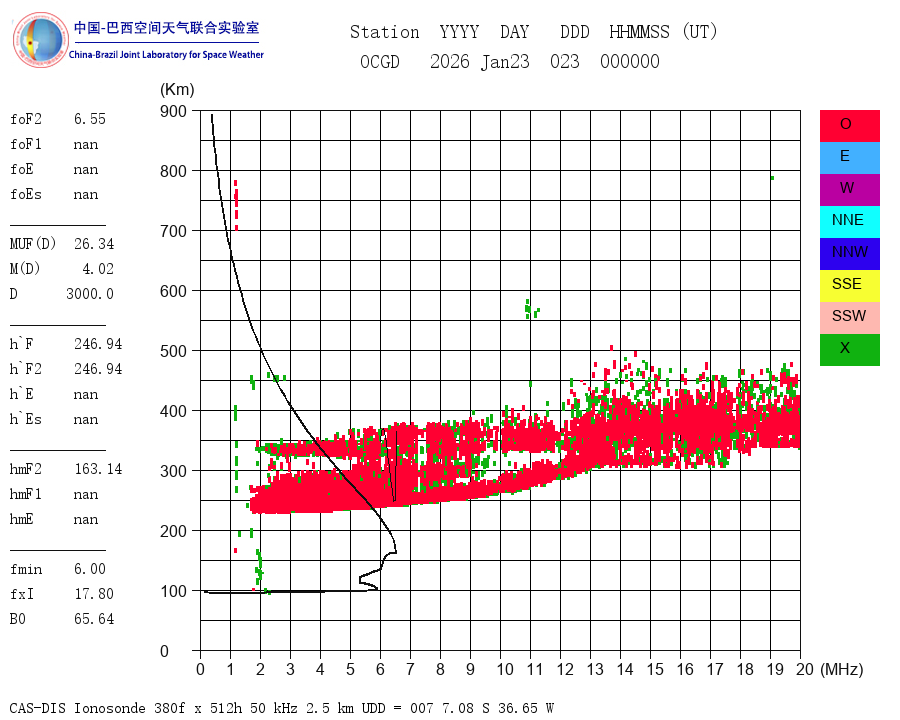The image size is (900, 720).
Task: Click the B0 value 65.64
Action: coord(94,619)
